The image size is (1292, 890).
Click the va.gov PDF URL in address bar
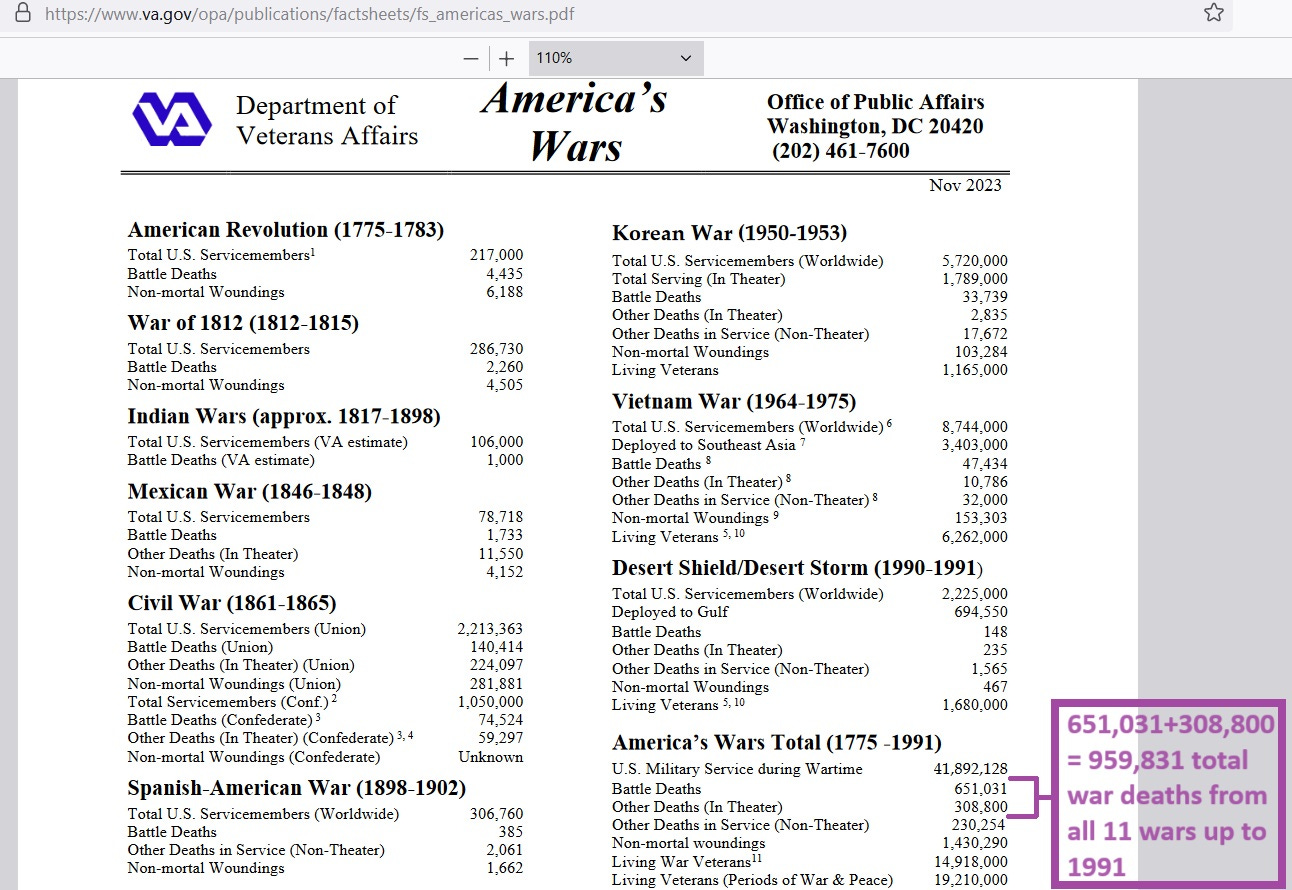pyautogui.click(x=310, y=14)
